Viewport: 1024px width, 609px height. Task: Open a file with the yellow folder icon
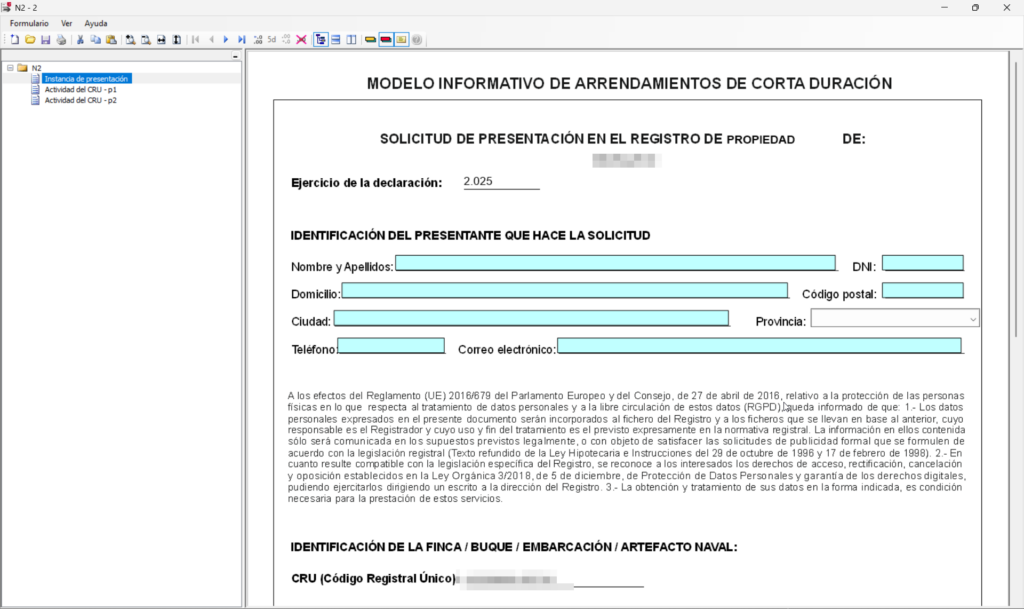(30, 40)
